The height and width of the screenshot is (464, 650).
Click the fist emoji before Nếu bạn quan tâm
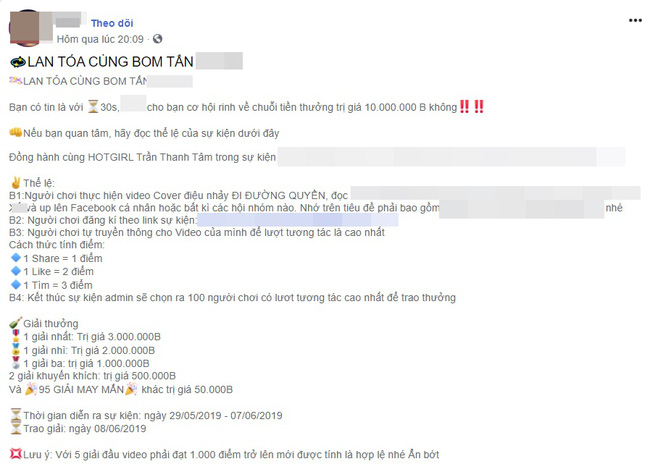[16, 132]
